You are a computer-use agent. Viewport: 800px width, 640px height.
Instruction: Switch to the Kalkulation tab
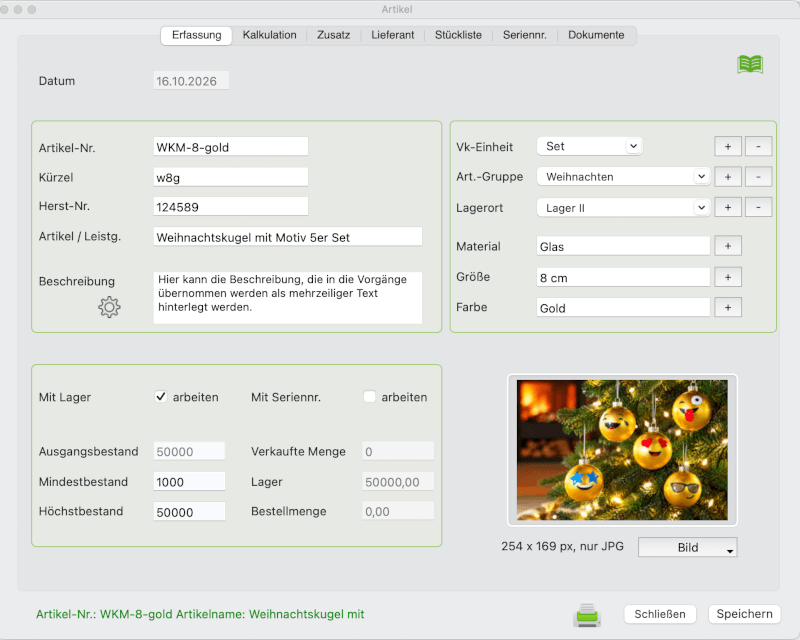point(269,35)
